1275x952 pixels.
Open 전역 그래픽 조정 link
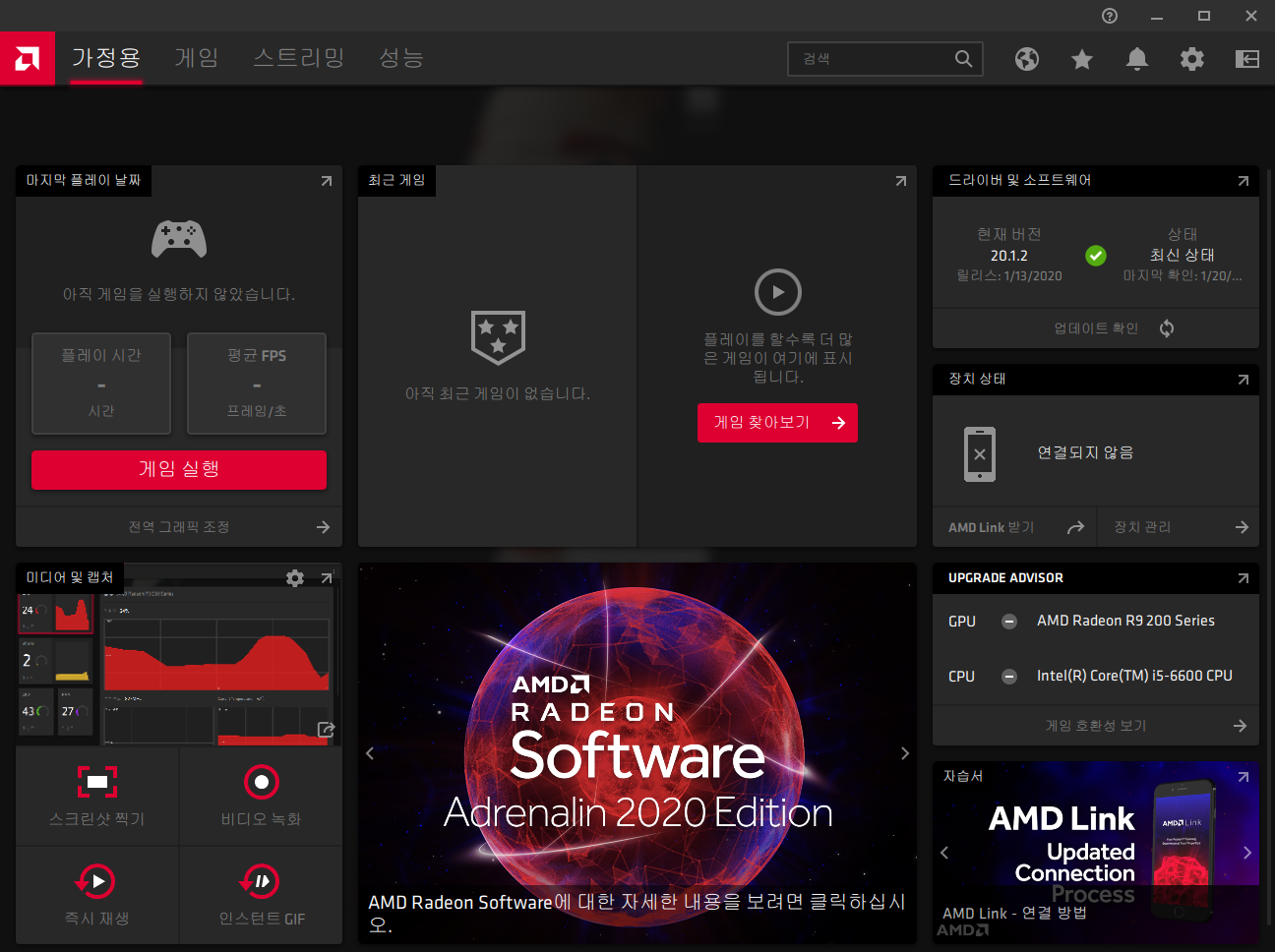179,527
